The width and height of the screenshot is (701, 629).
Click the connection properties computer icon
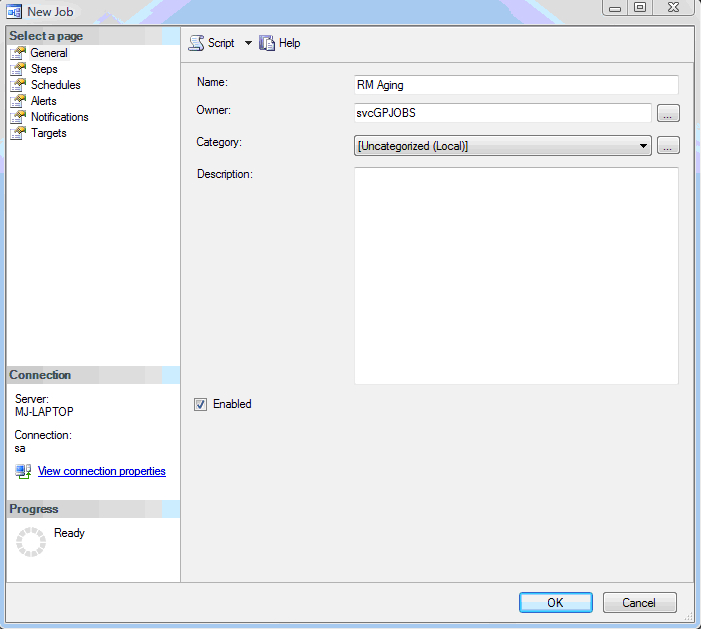point(23,471)
